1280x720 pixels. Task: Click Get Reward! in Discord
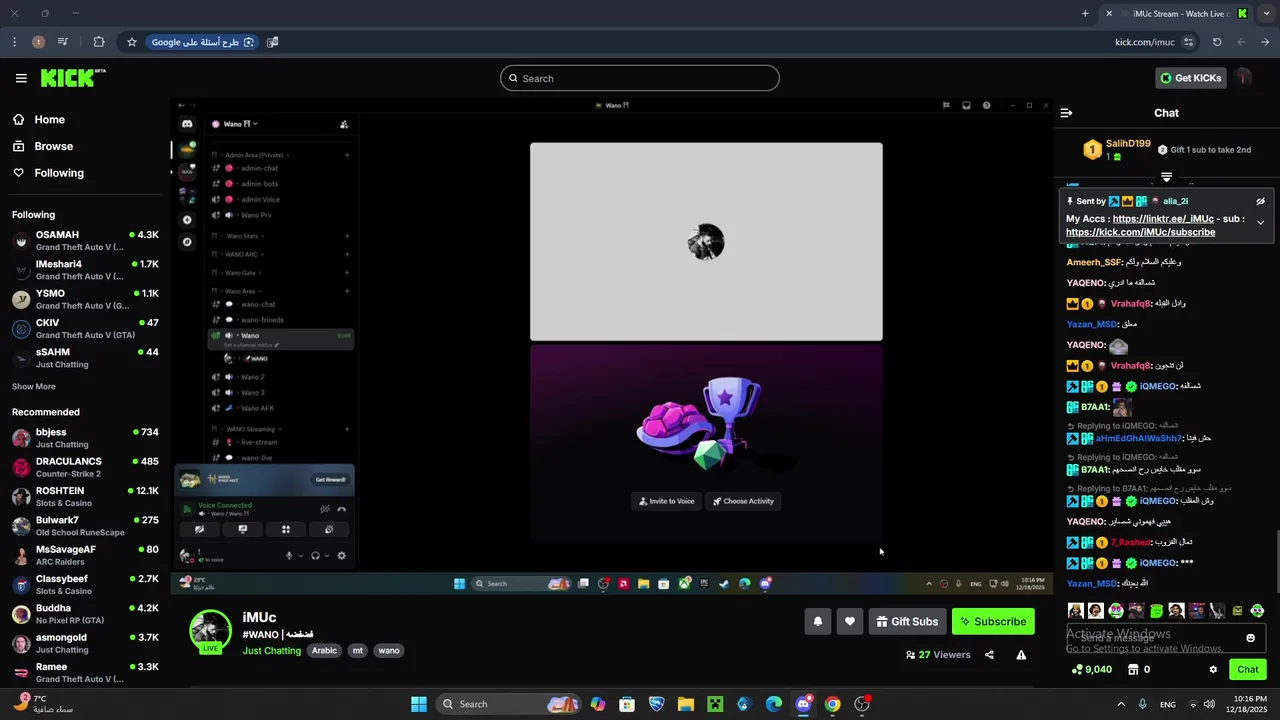pos(331,480)
